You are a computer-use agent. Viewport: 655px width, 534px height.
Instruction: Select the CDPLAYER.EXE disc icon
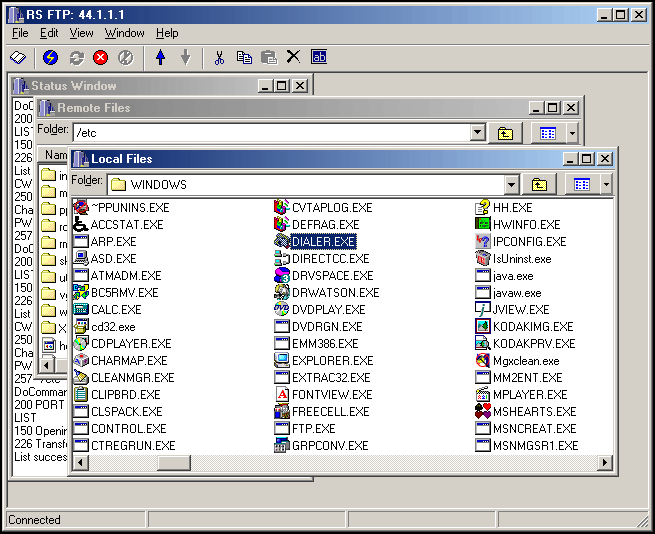pyautogui.click(x=81, y=343)
